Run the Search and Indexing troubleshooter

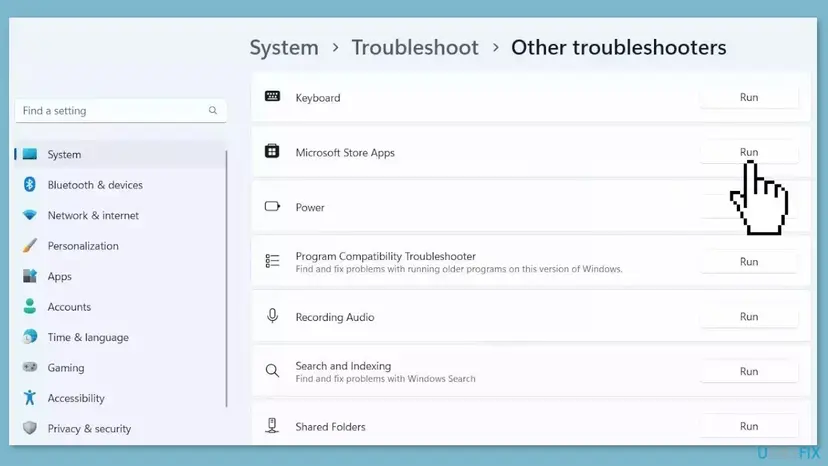[x=749, y=371]
